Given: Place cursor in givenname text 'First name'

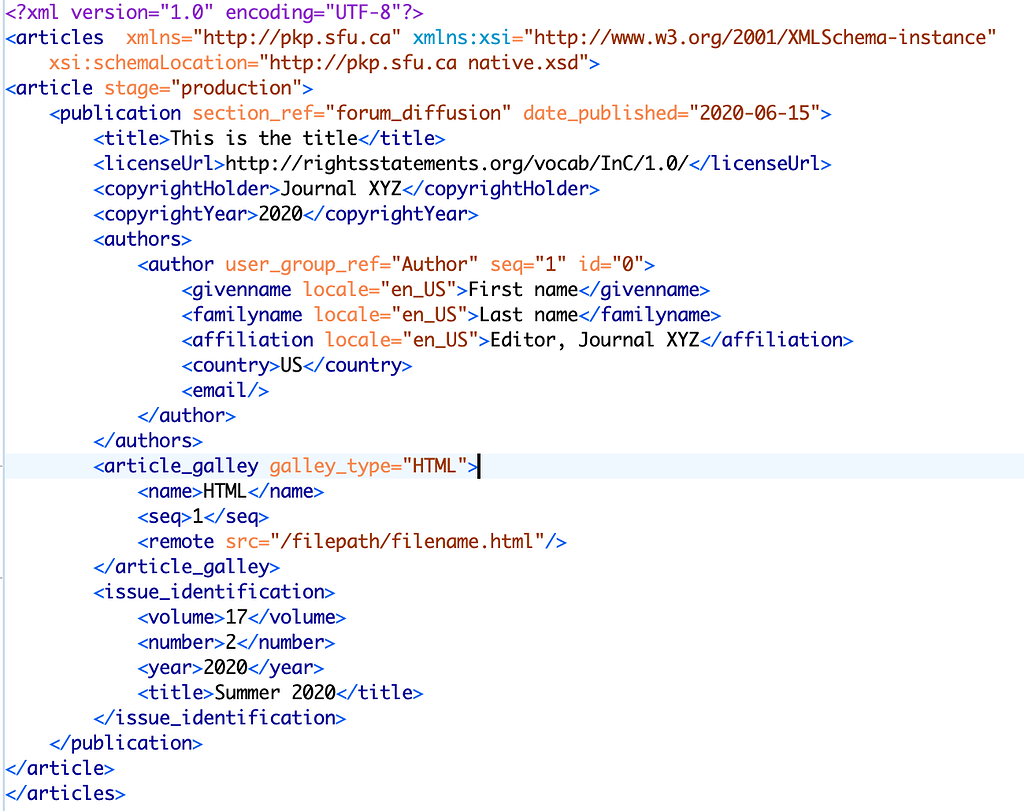Looking at the screenshot, I should 523,290.
